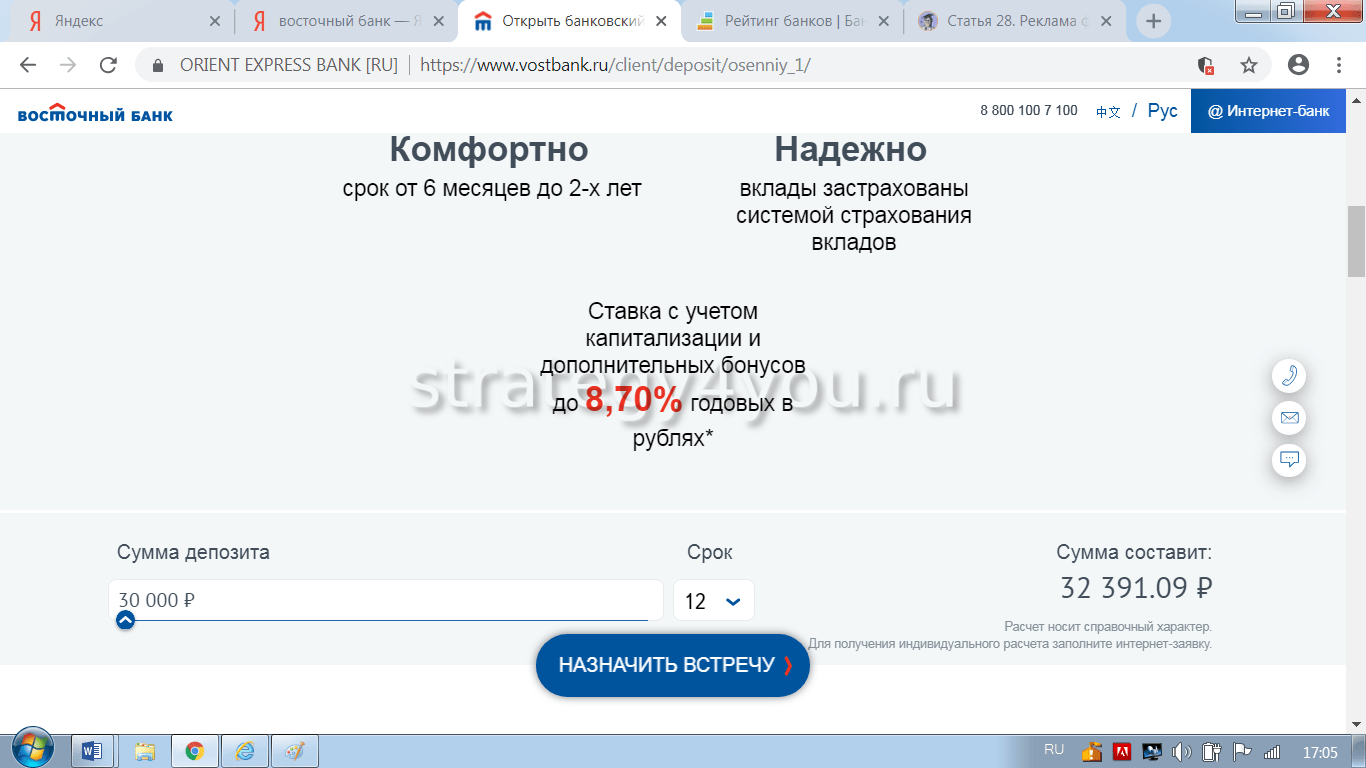Open the Chrome three-dot menu
Image resolution: width=1366 pixels, height=768 pixels.
click(1339, 65)
